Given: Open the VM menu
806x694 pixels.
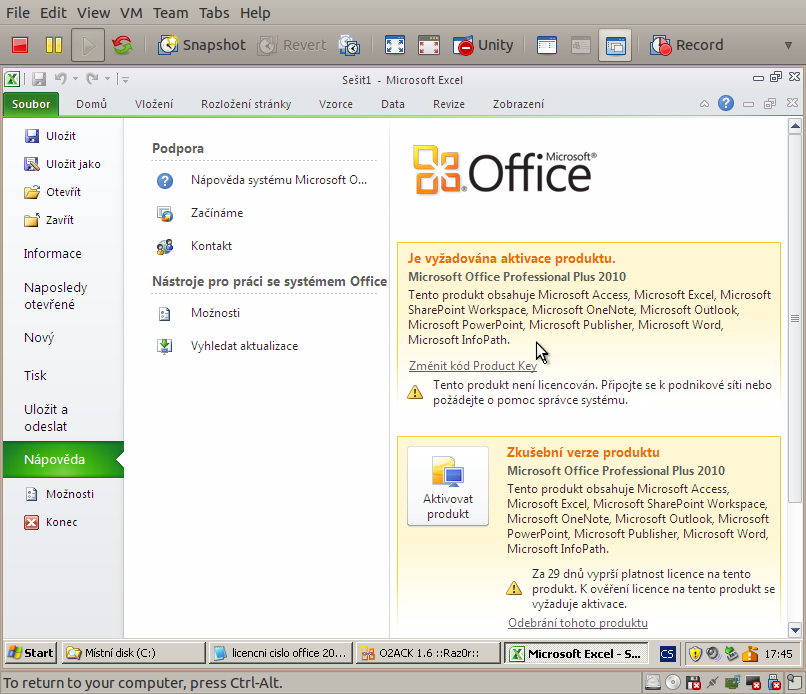Looking at the screenshot, I should 131,13.
